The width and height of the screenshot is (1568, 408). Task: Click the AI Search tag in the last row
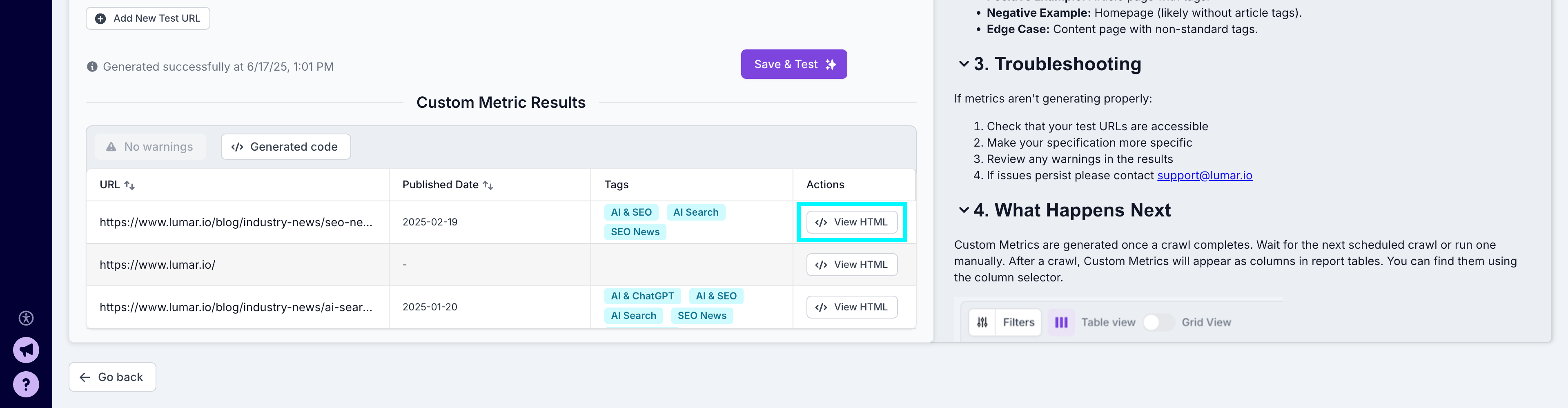(x=633, y=315)
